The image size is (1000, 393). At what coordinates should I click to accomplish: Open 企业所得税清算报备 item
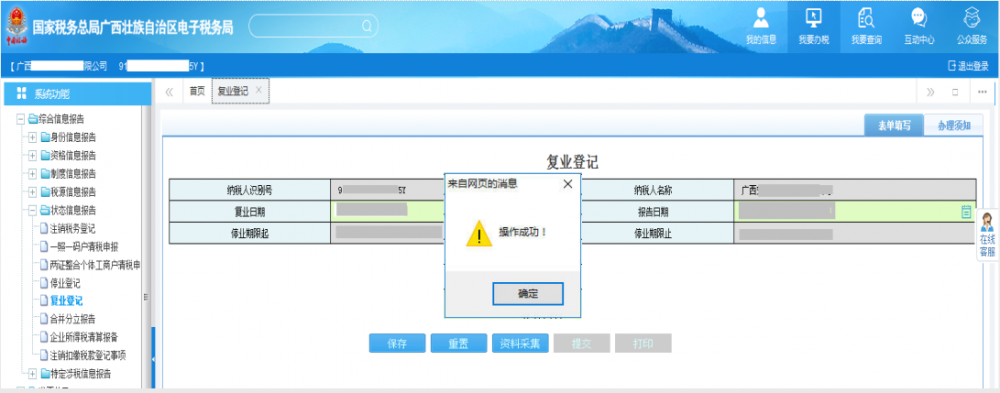pos(84,337)
